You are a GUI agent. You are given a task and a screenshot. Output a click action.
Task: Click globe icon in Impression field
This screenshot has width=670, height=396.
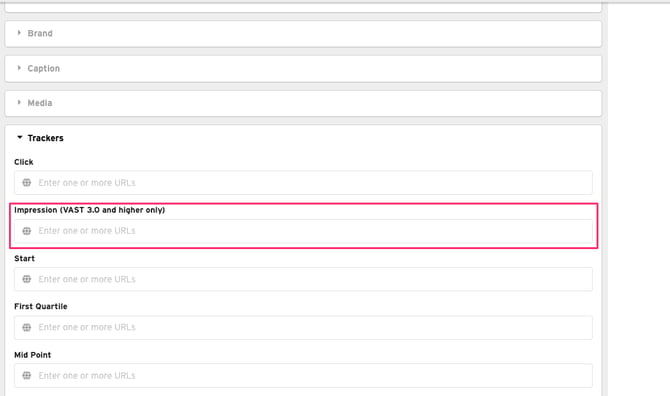pos(26,231)
